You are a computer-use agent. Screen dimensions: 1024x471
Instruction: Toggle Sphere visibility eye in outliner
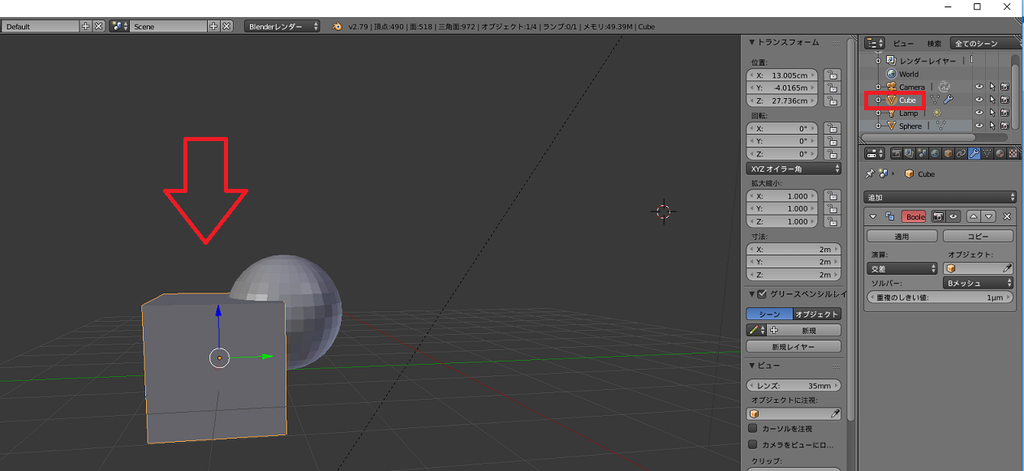(x=979, y=126)
